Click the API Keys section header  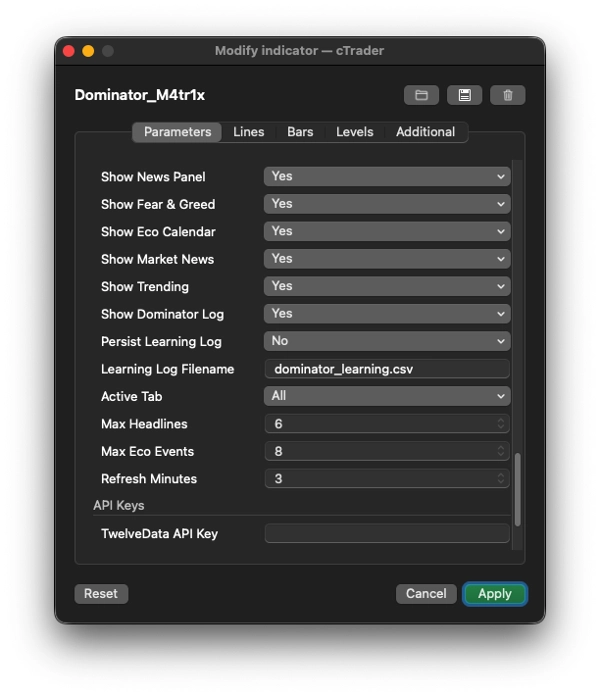tap(118, 506)
